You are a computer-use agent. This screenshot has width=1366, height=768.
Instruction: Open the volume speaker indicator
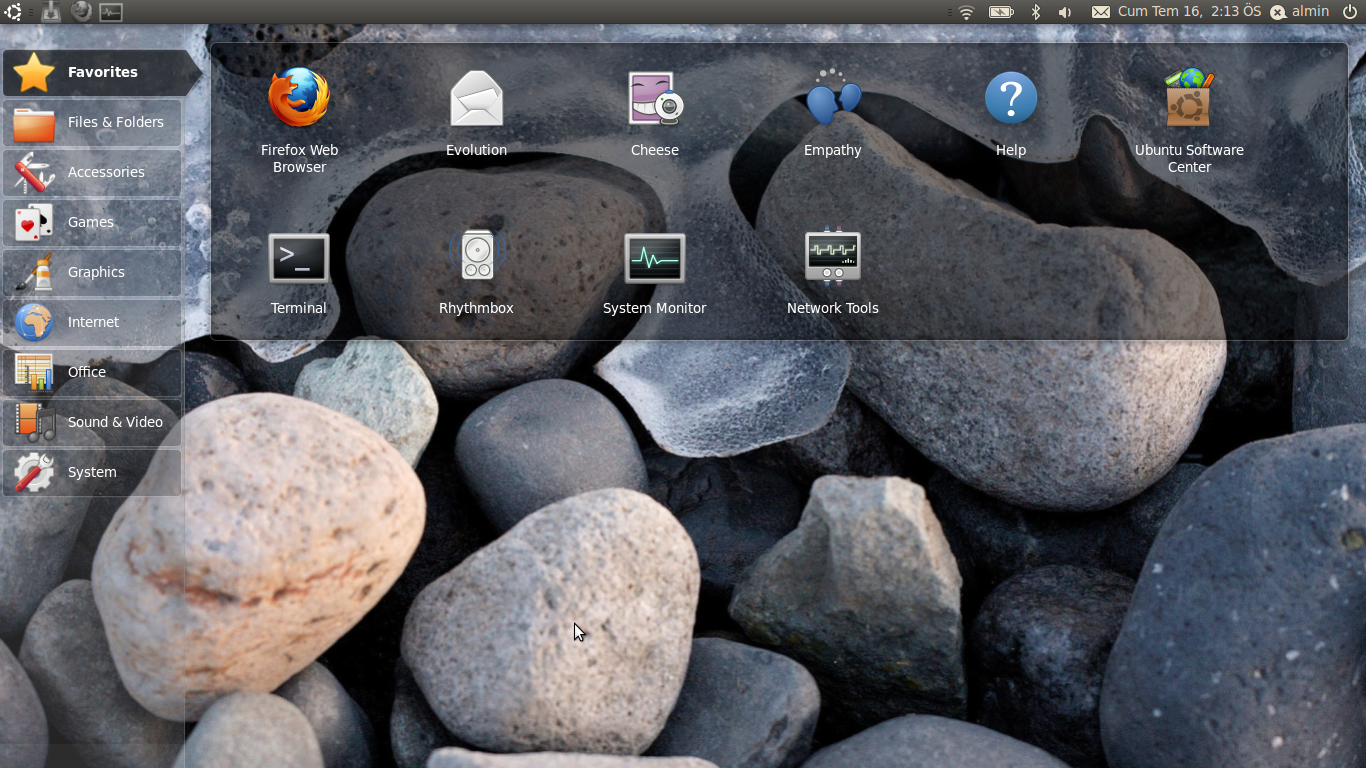tap(1065, 12)
